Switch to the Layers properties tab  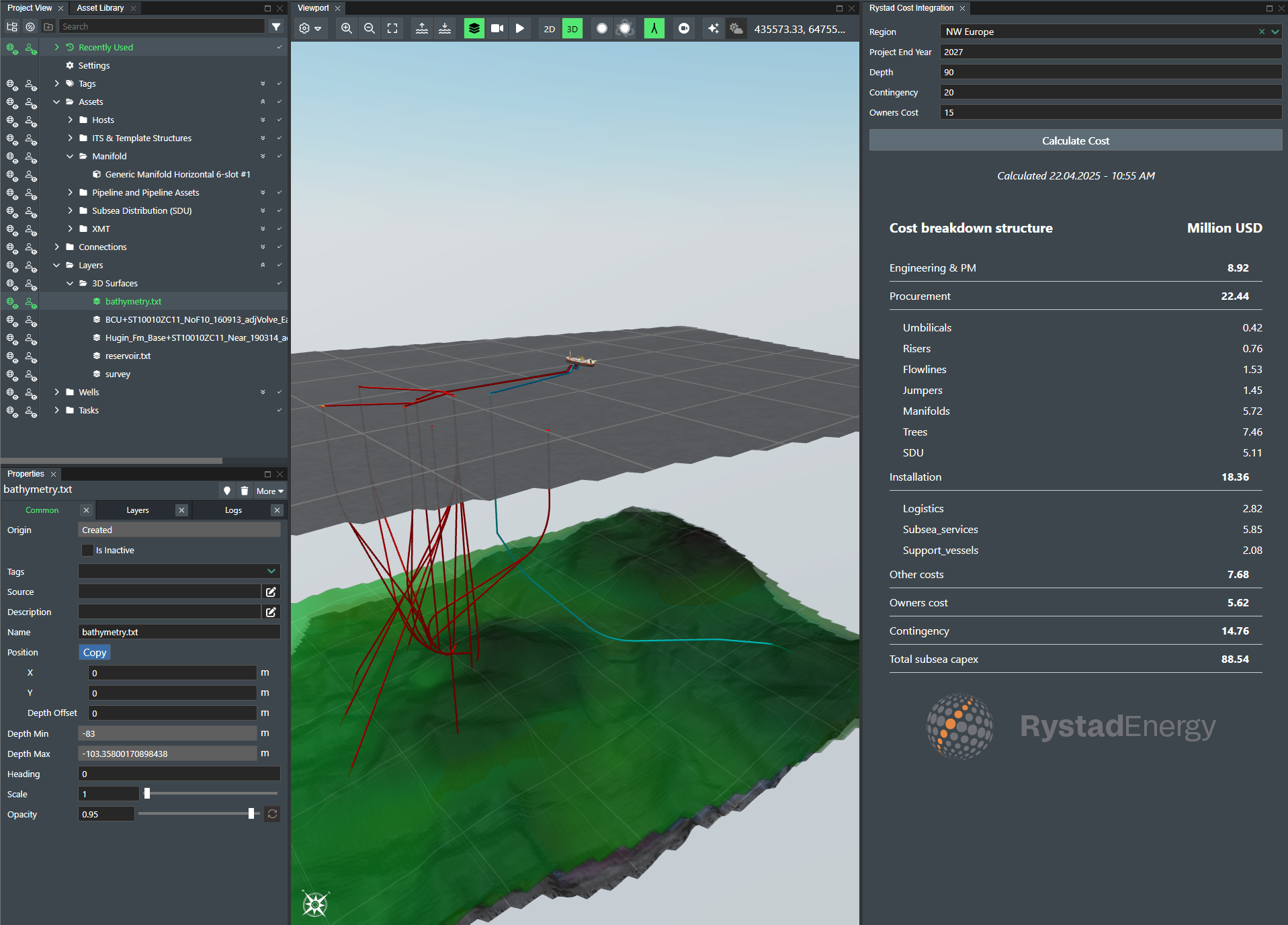138,510
